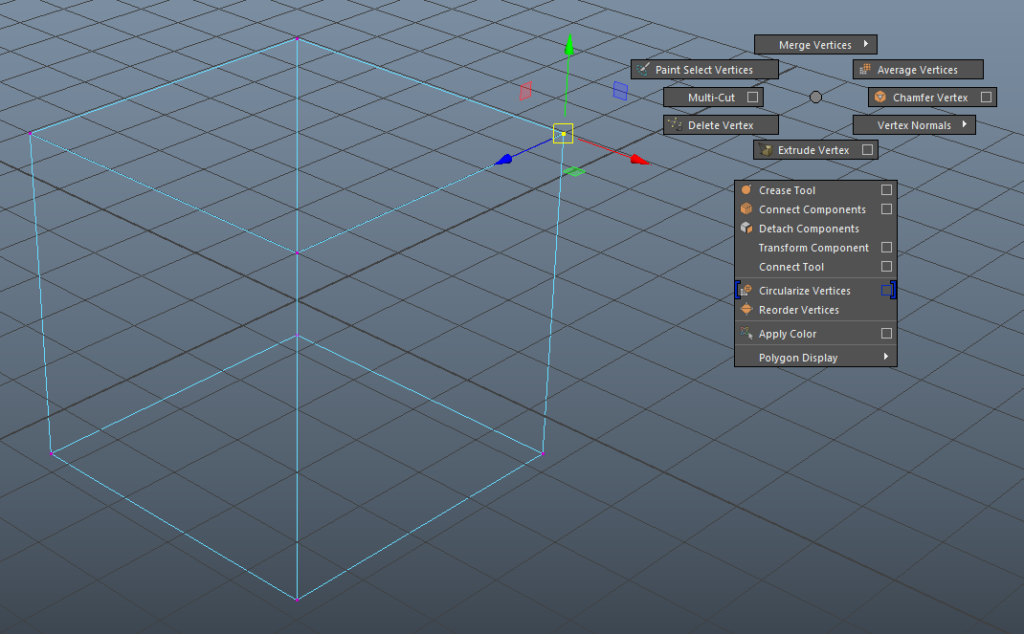Choose Multi-Cut from the marking menu
The width and height of the screenshot is (1024, 634).
pyautogui.click(x=713, y=97)
